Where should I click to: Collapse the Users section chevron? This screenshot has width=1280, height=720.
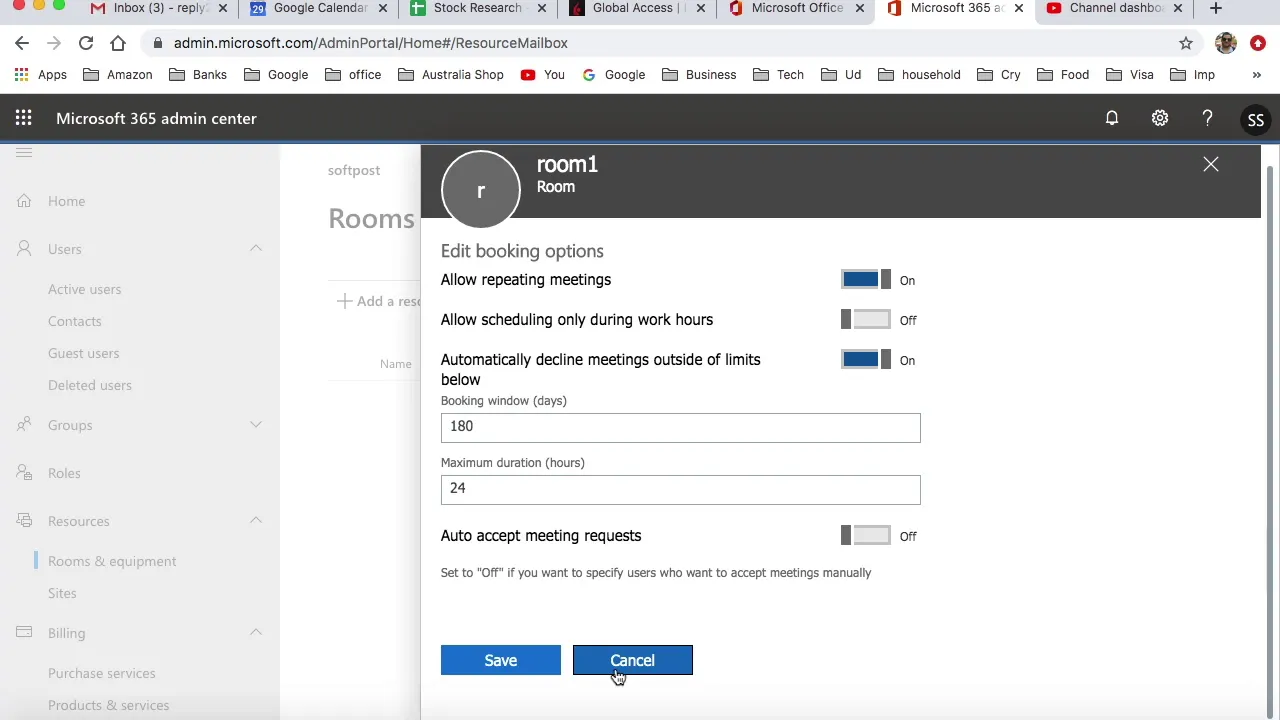point(256,248)
